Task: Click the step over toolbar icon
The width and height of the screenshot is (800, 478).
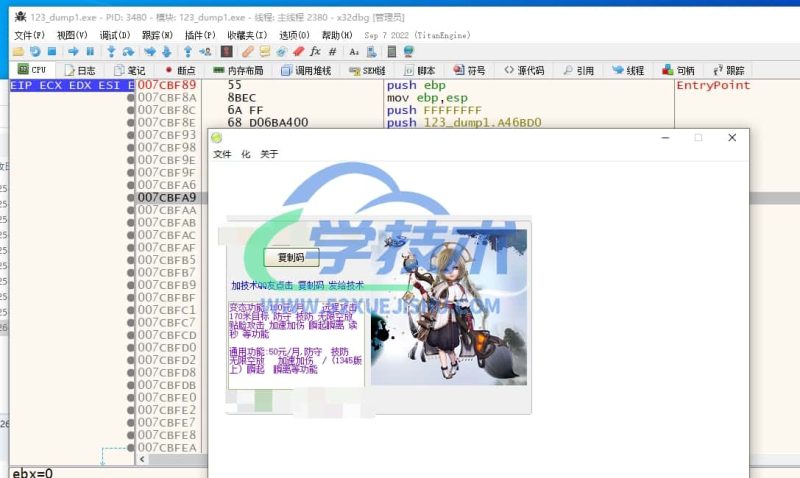Action: [128, 51]
